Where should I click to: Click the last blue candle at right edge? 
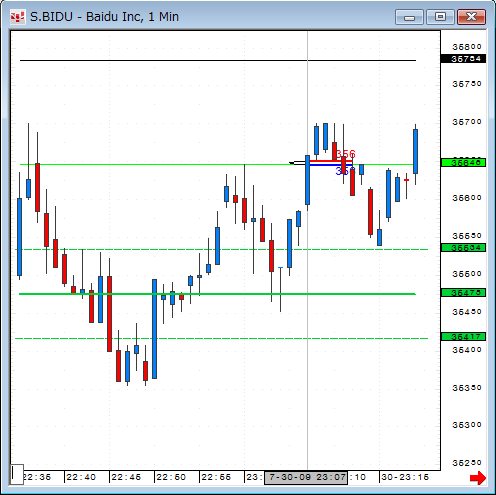pos(415,152)
